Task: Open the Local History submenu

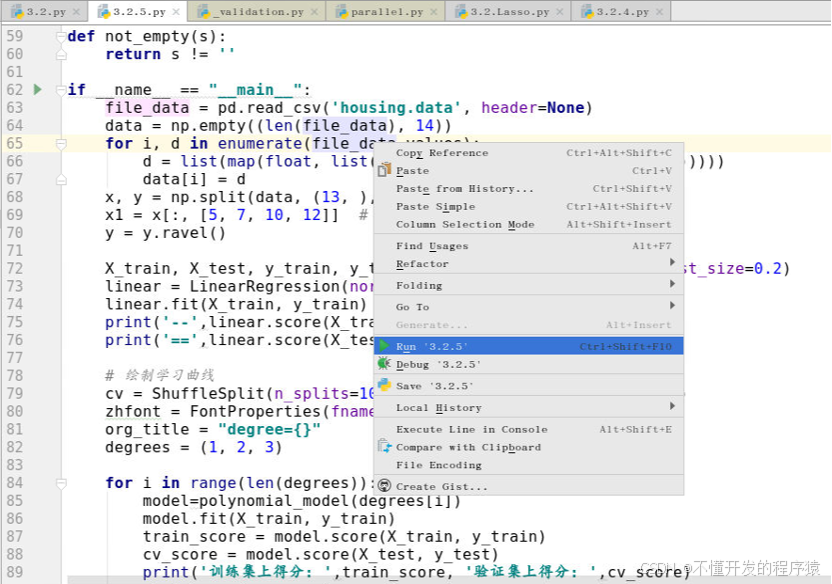Action: [528, 408]
